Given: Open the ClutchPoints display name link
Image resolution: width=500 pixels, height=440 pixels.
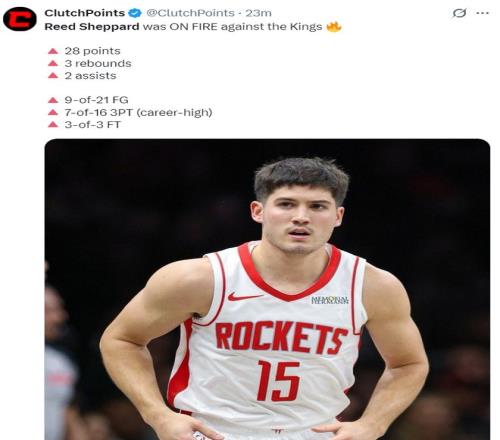Looking at the screenshot, I should (85, 13).
